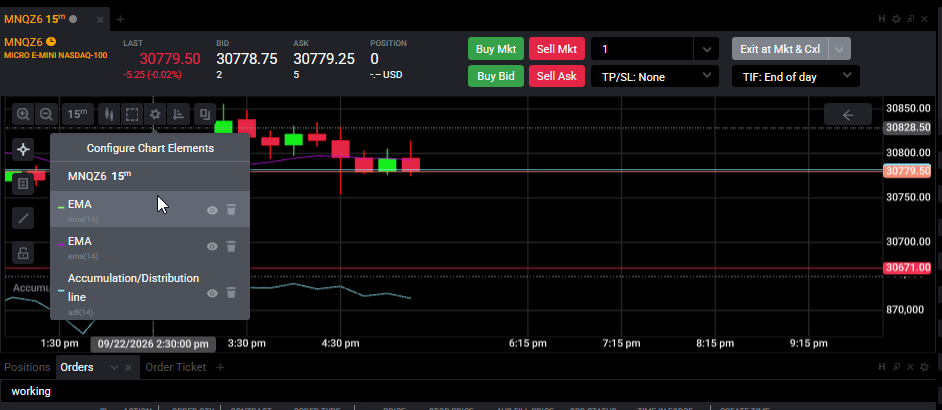This screenshot has width=942, height=410.
Task: Hide the green EMA line
Action: point(212,210)
